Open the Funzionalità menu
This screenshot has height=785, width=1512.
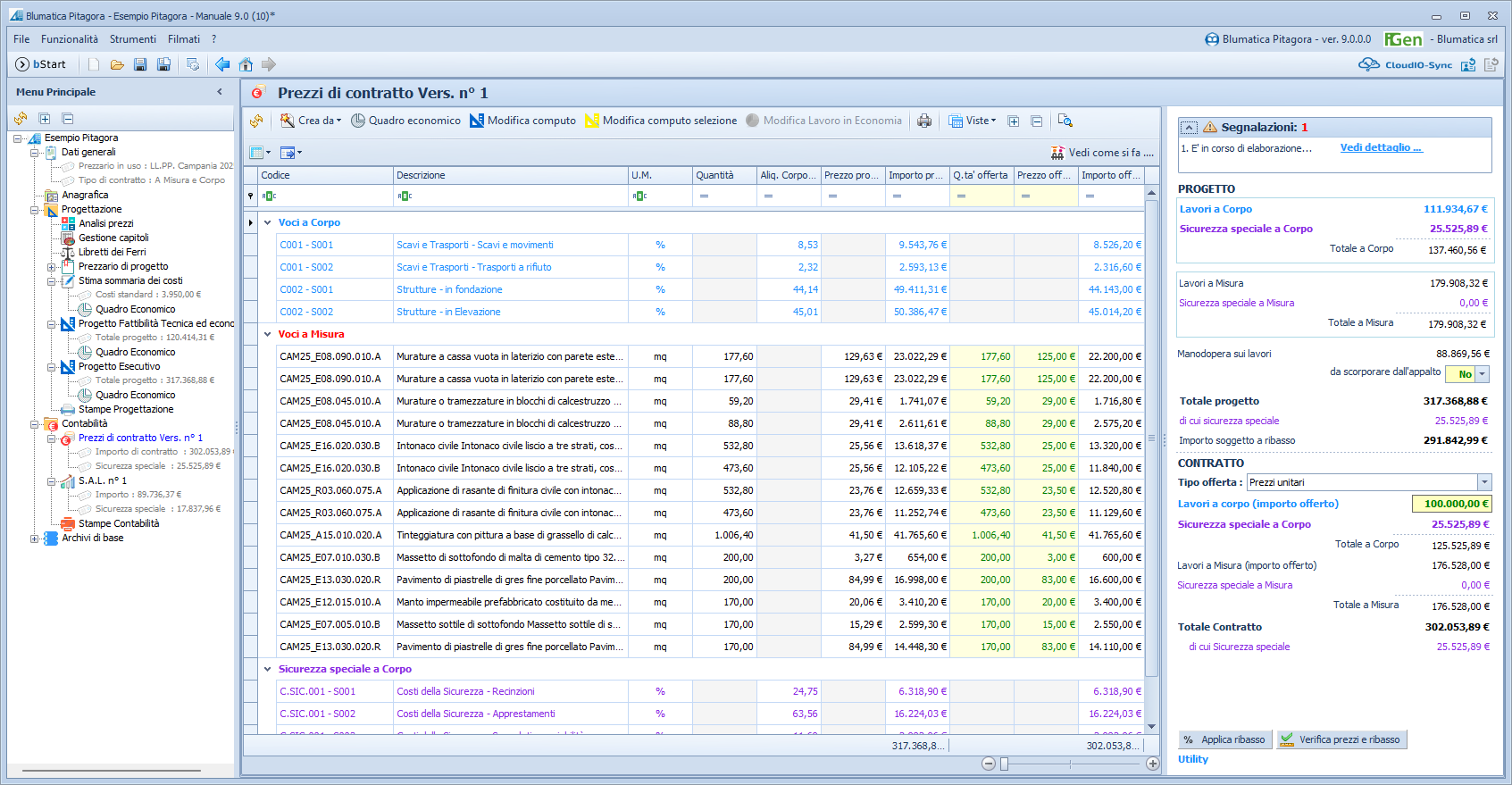tap(69, 39)
